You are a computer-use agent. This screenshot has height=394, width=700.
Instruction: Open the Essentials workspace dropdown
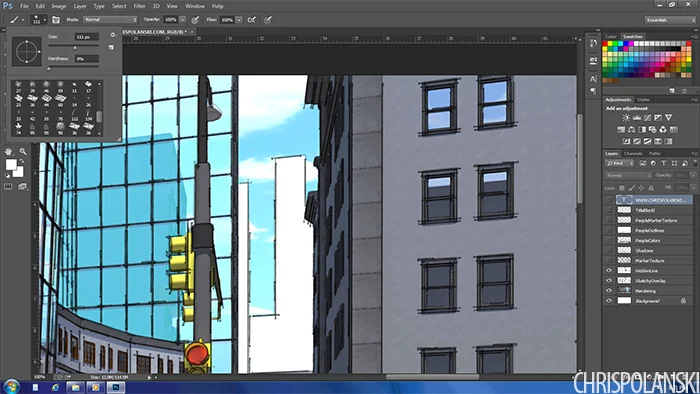pyautogui.click(x=670, y=20)
